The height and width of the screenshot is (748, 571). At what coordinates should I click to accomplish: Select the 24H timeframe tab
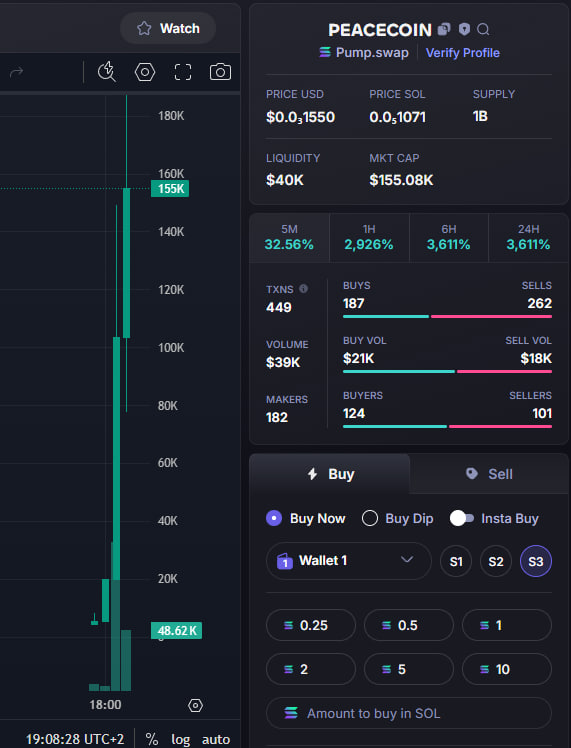pyautogui.click(x=528, y=238)
